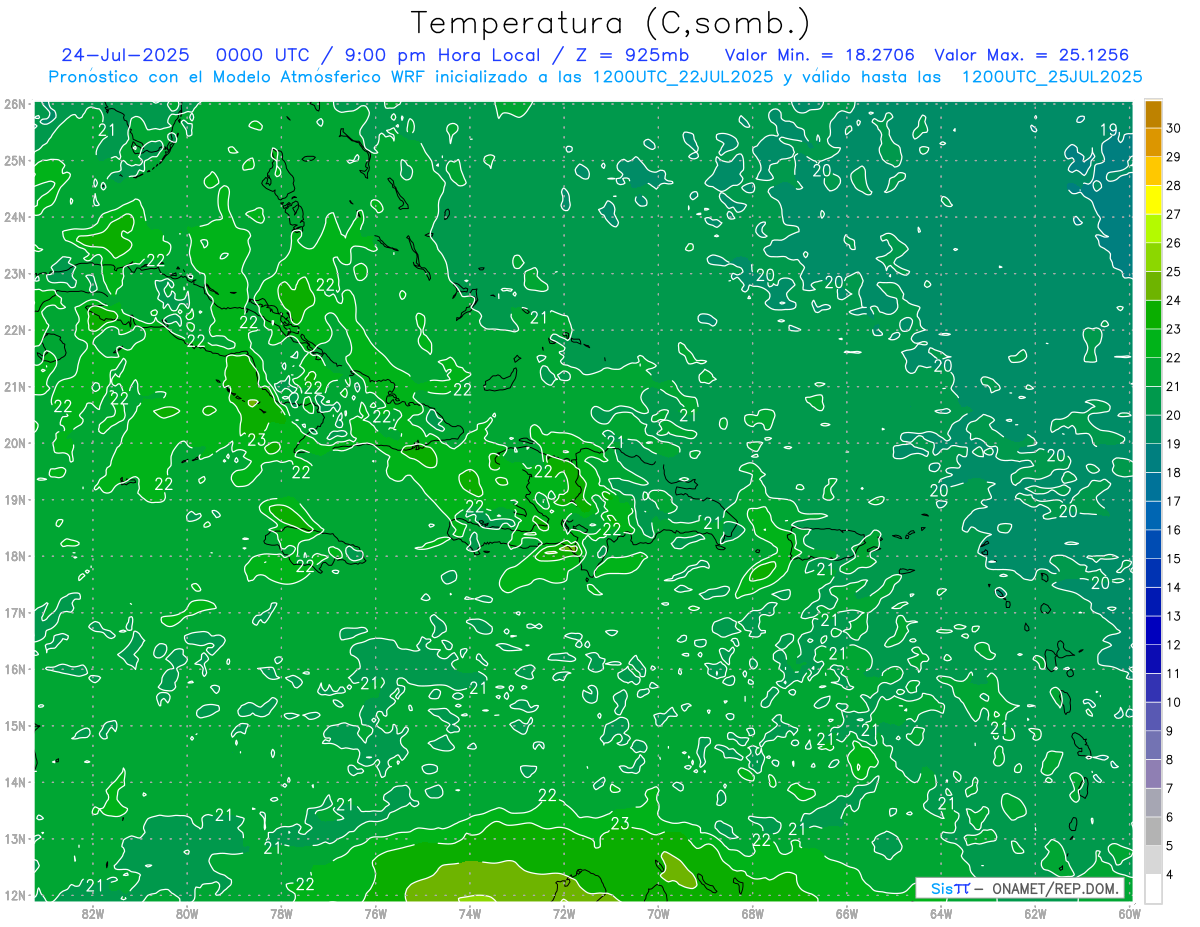Click the "76W" longitude axis label
The height and width of the screenshot is (927, 1200).
click(x=375, y=913)
